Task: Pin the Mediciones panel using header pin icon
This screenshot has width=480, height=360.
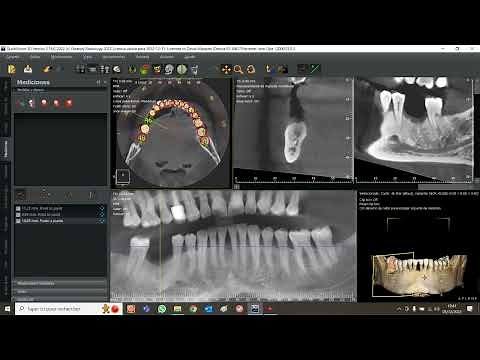Action: tap(99, 82)
